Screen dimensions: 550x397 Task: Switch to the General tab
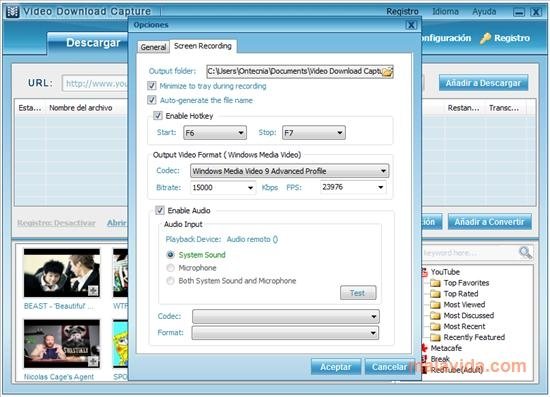[x=153, y=47]
